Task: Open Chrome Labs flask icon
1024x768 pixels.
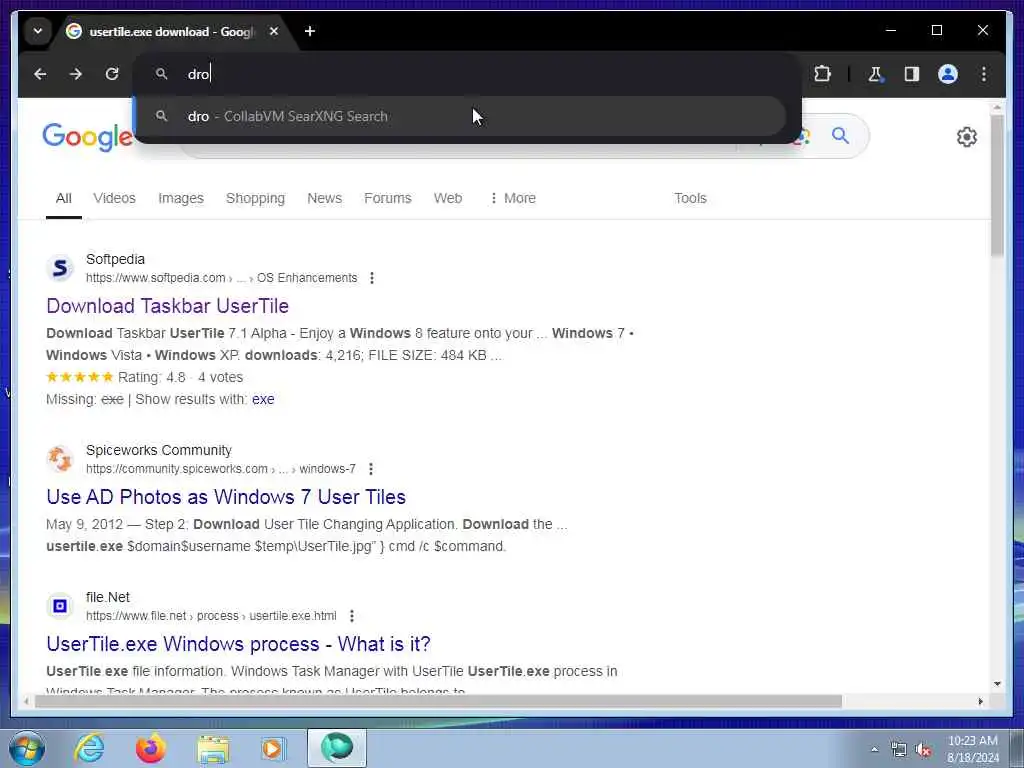Action: click(x=875, y=74)
